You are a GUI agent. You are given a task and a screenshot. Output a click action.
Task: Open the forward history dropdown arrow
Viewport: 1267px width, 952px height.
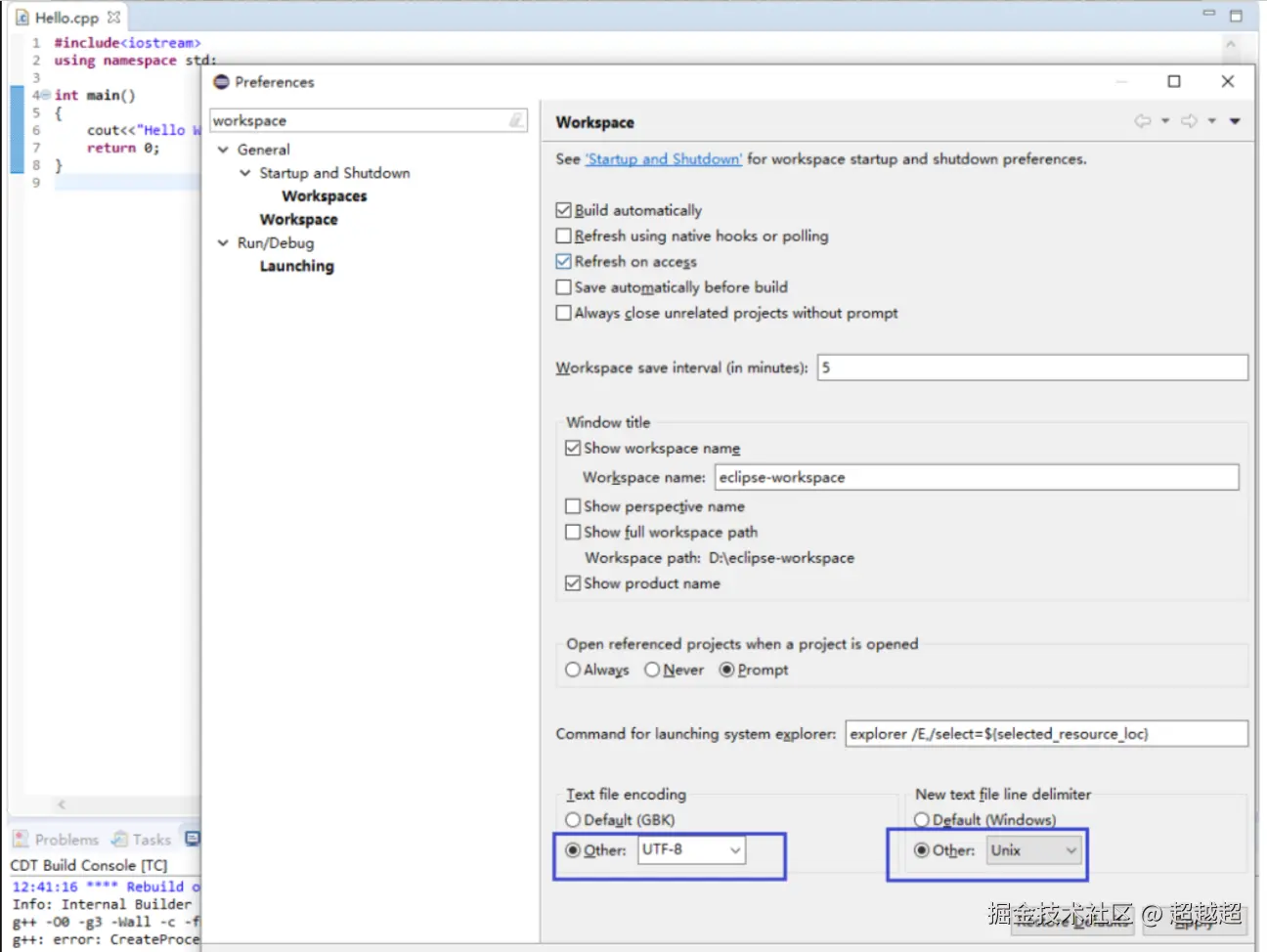pyautogui.click(x=1211, y=121)
